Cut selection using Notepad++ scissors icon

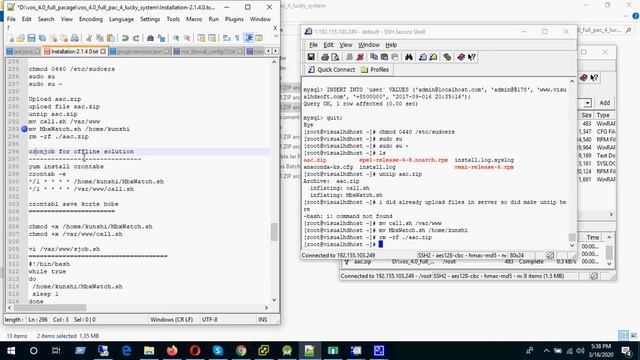tap(89, 38)
